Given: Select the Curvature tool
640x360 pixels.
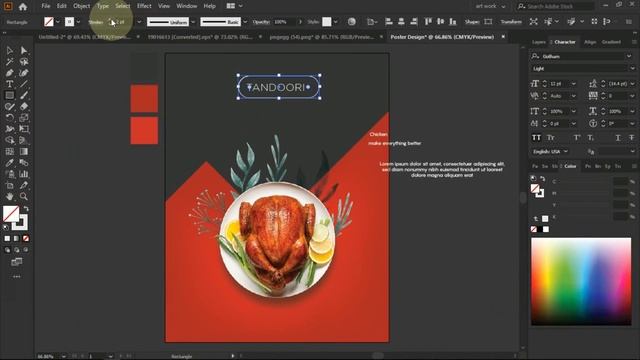Looking at the screenshot, I should coord(24,73).
